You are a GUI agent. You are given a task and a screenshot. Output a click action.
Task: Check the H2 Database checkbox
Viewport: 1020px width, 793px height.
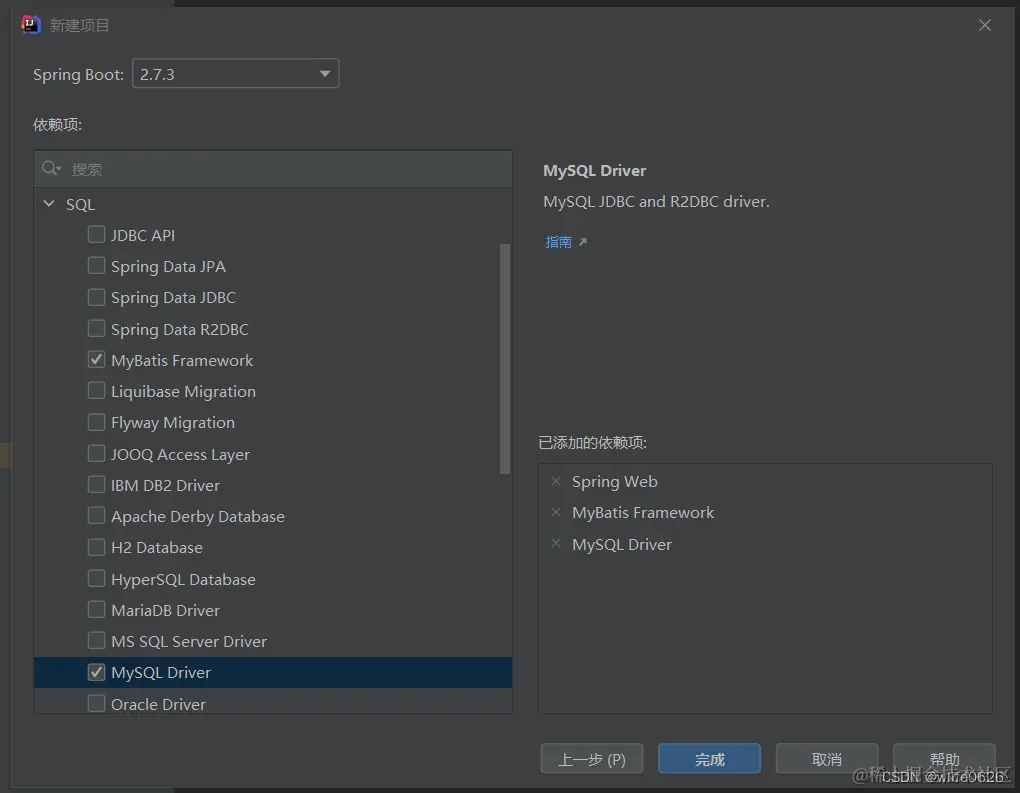(x=96, y=546)
